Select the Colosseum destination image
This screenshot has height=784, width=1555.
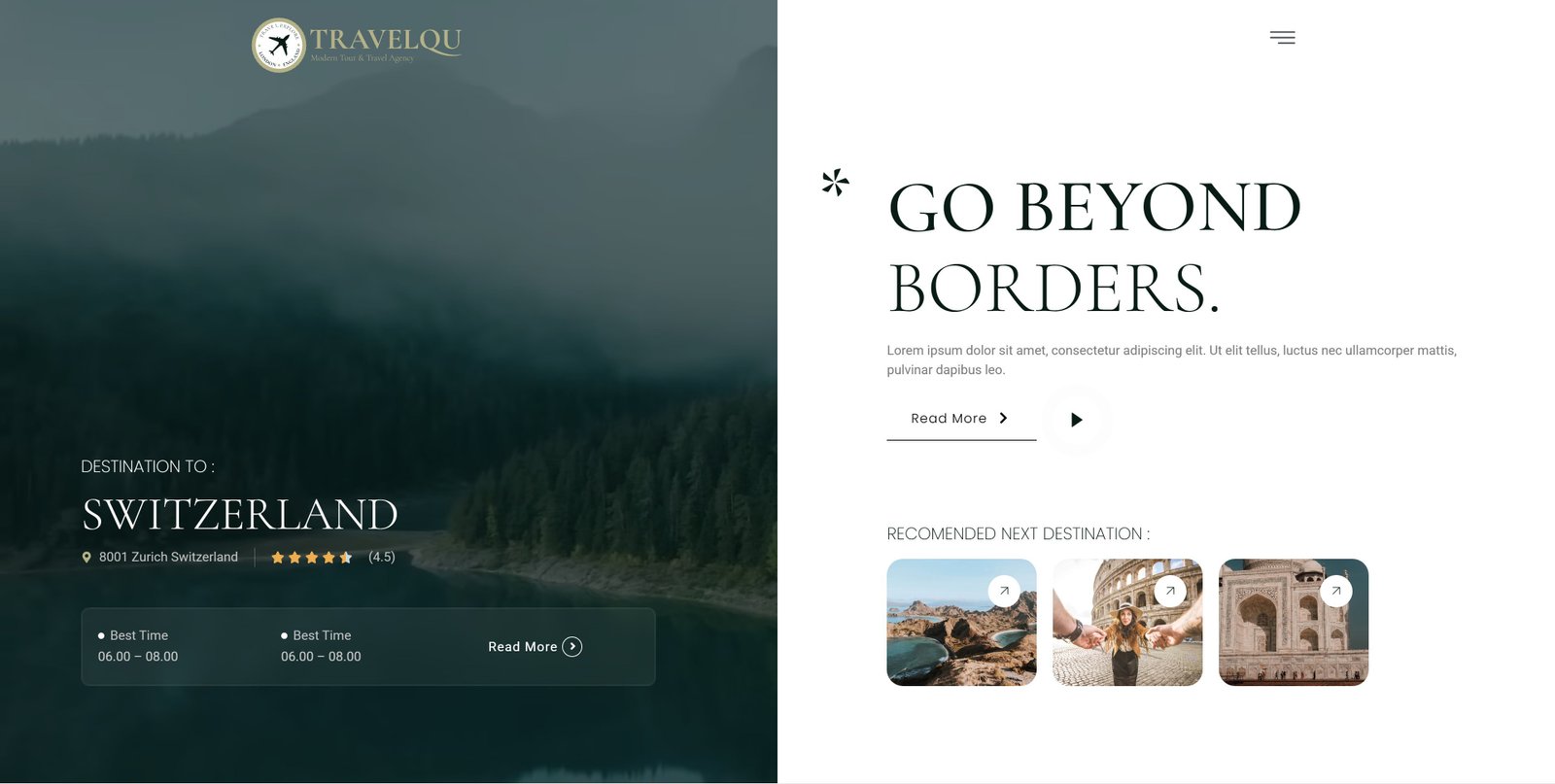[x=1118, y=641]
